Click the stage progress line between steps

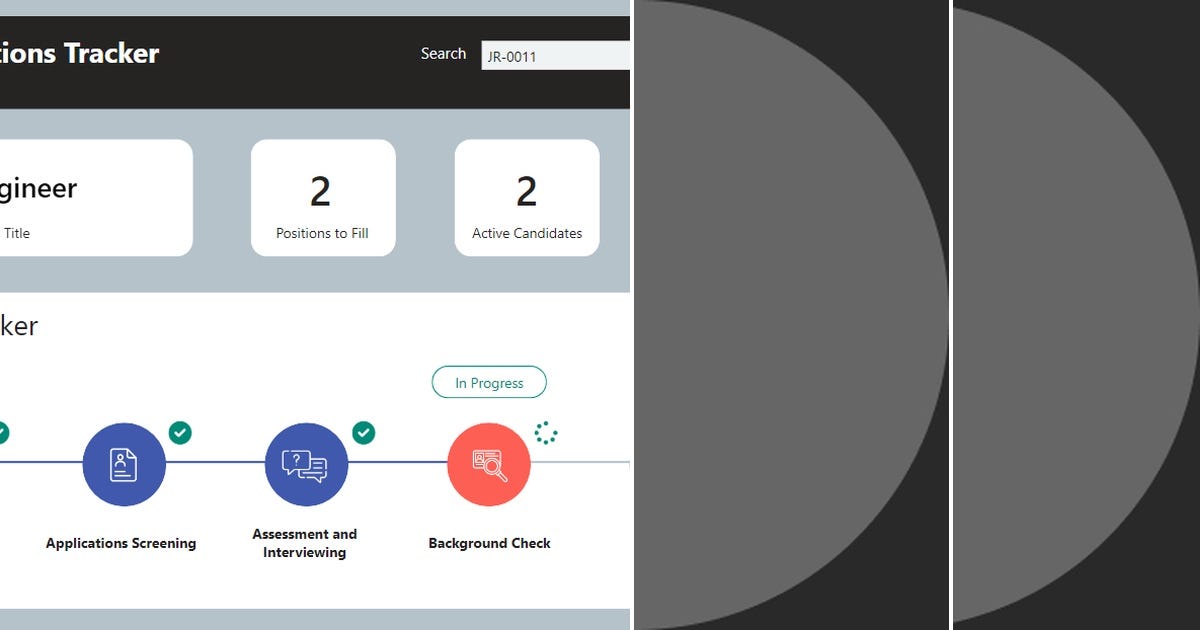215,464
